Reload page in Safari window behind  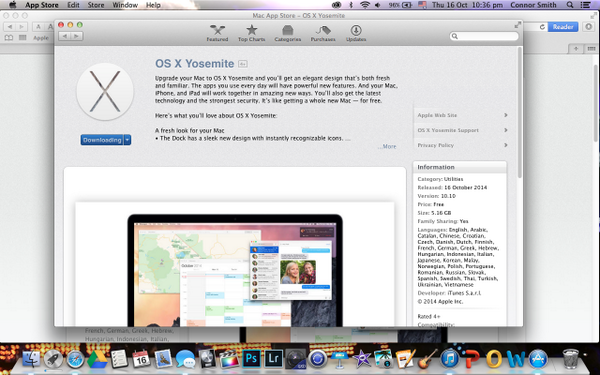[x=542, y=27]
